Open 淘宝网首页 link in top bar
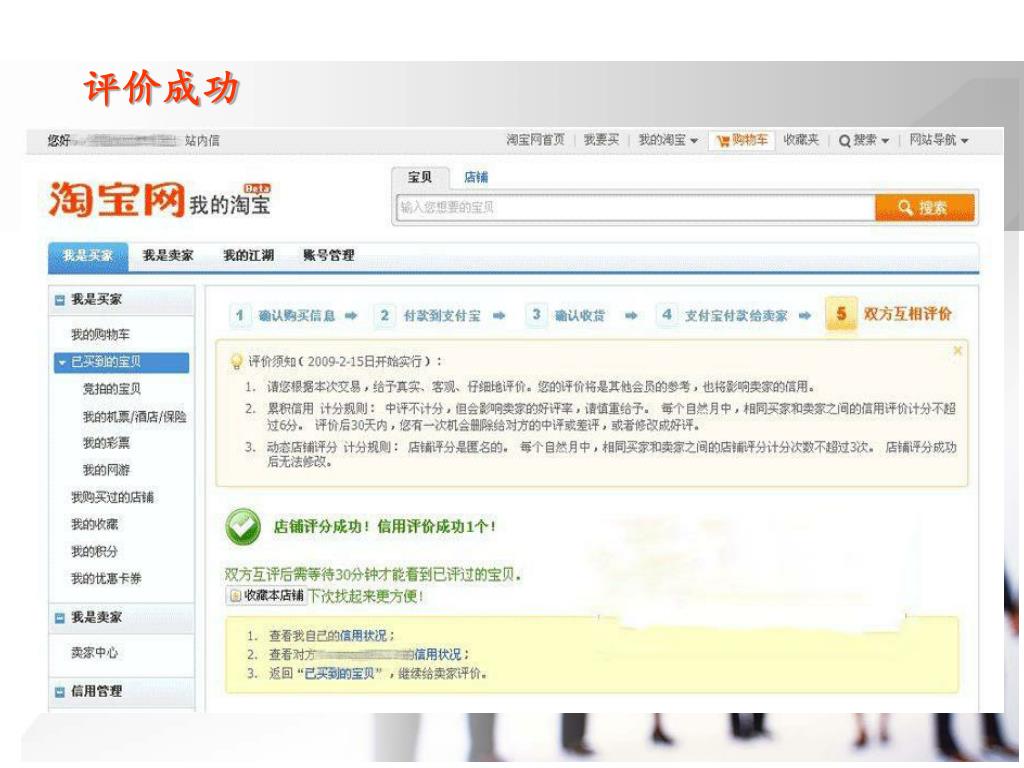 tap(536, 140)
